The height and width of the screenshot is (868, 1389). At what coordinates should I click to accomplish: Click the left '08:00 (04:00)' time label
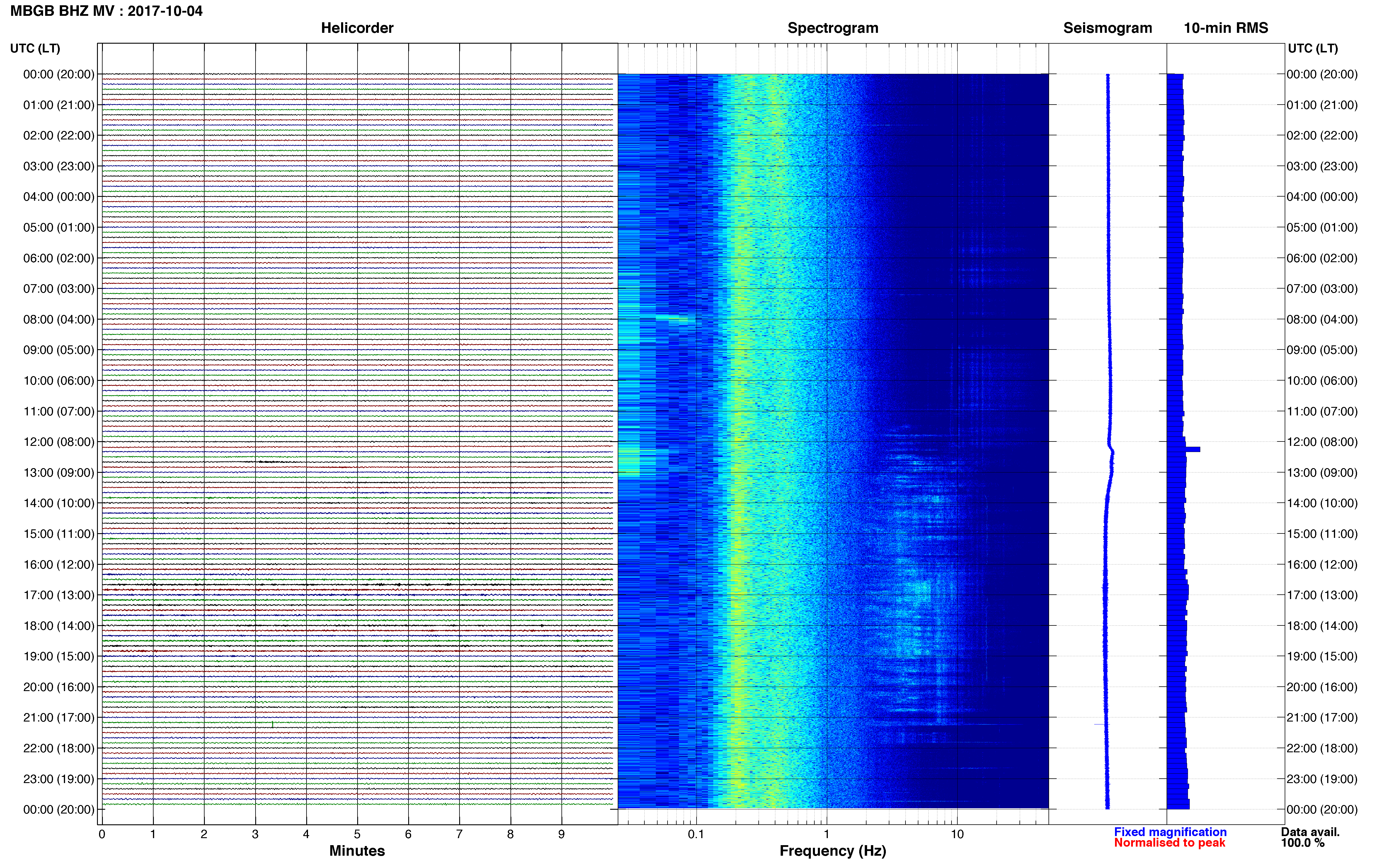coord(59,319)
